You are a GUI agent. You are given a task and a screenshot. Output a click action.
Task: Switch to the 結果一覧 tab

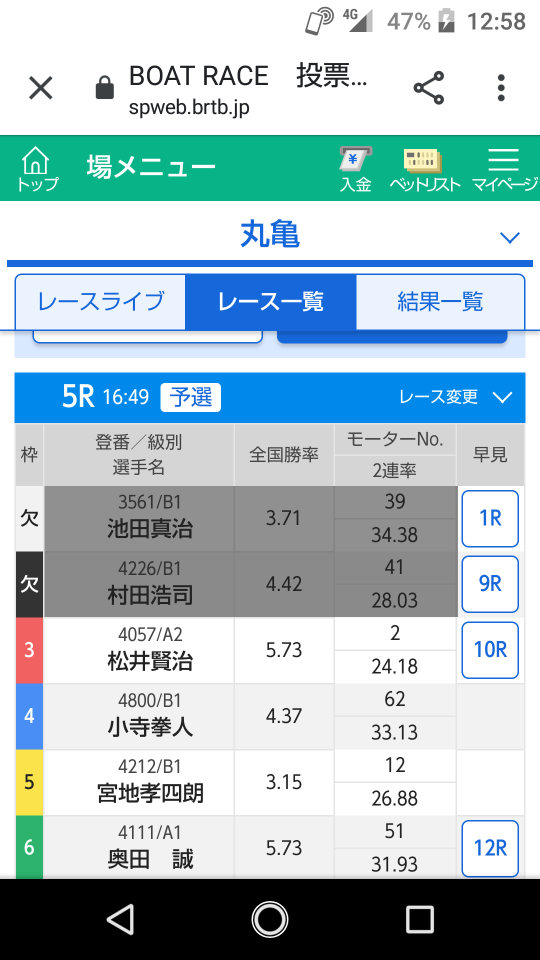(x=440, y=302)
